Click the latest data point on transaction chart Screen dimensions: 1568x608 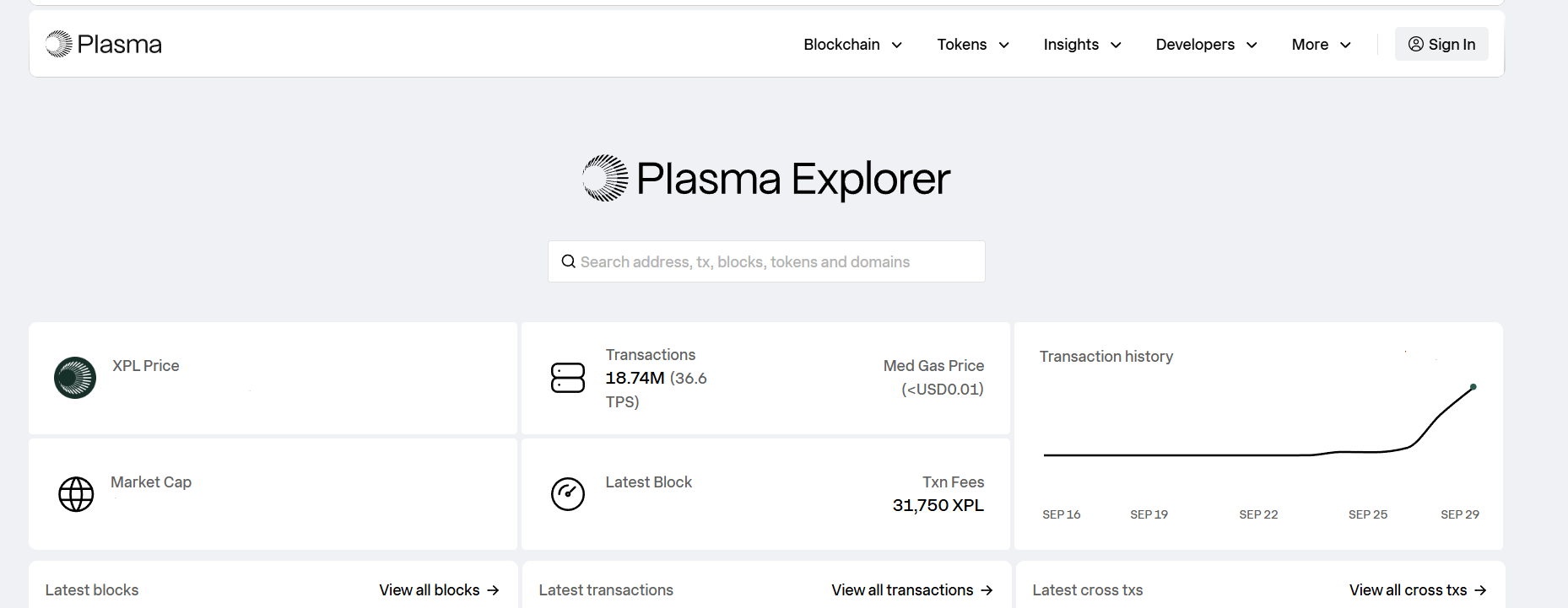[1473, 387]
